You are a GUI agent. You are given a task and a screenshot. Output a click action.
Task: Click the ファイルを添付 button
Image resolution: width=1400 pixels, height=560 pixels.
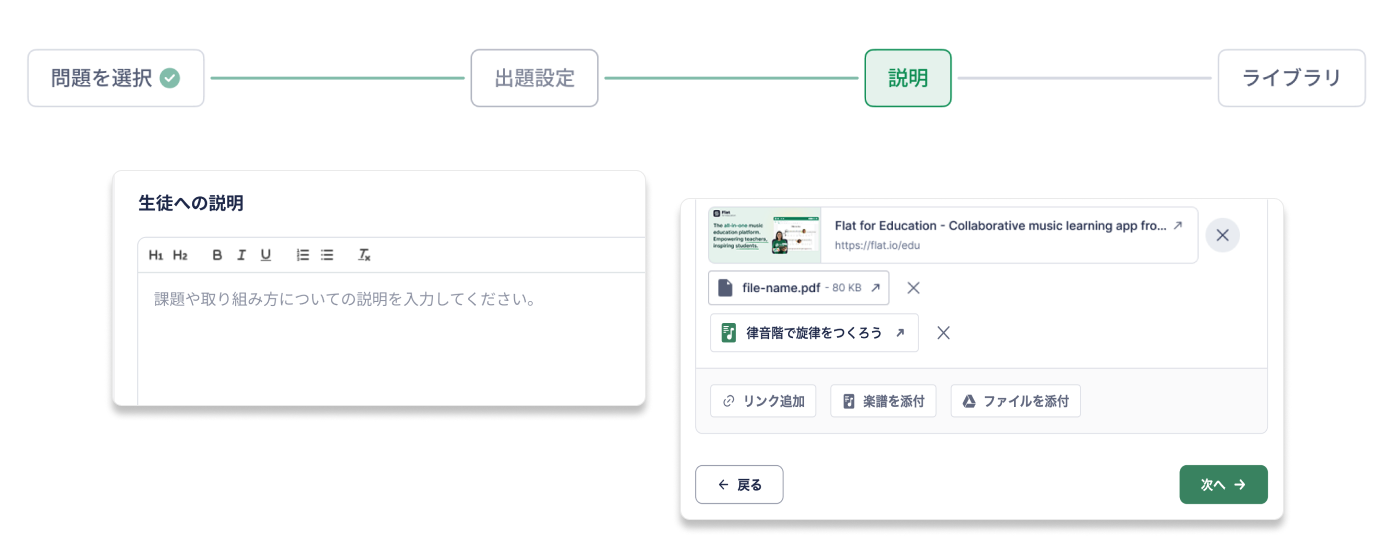[1015, 401]
